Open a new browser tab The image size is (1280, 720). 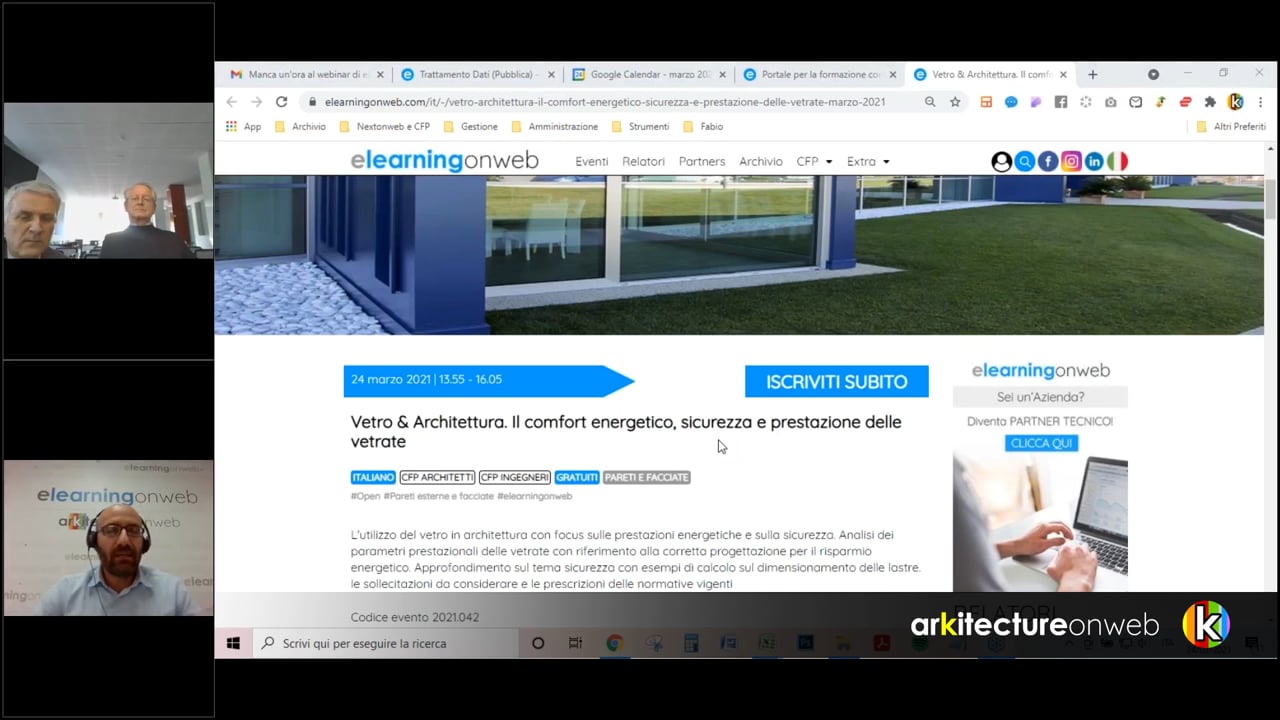tap(1092, 74)
